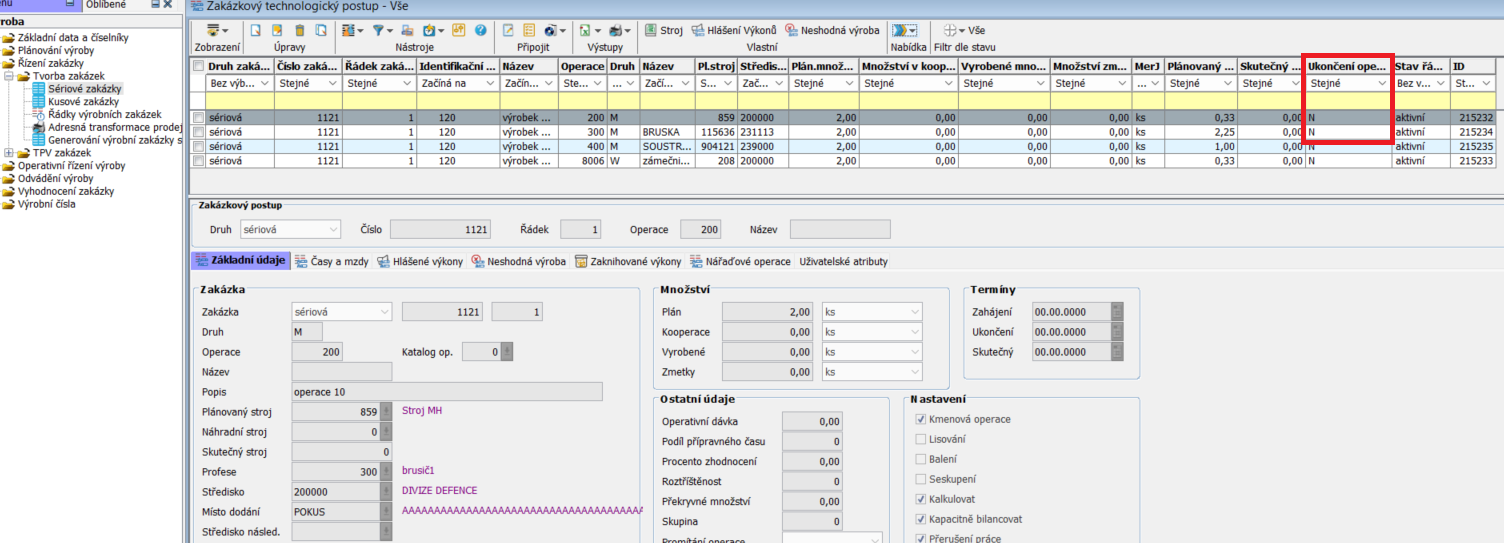Click the blue help question mark icon
This screenshot has width=1505, height=543.
tap(480, 31)
